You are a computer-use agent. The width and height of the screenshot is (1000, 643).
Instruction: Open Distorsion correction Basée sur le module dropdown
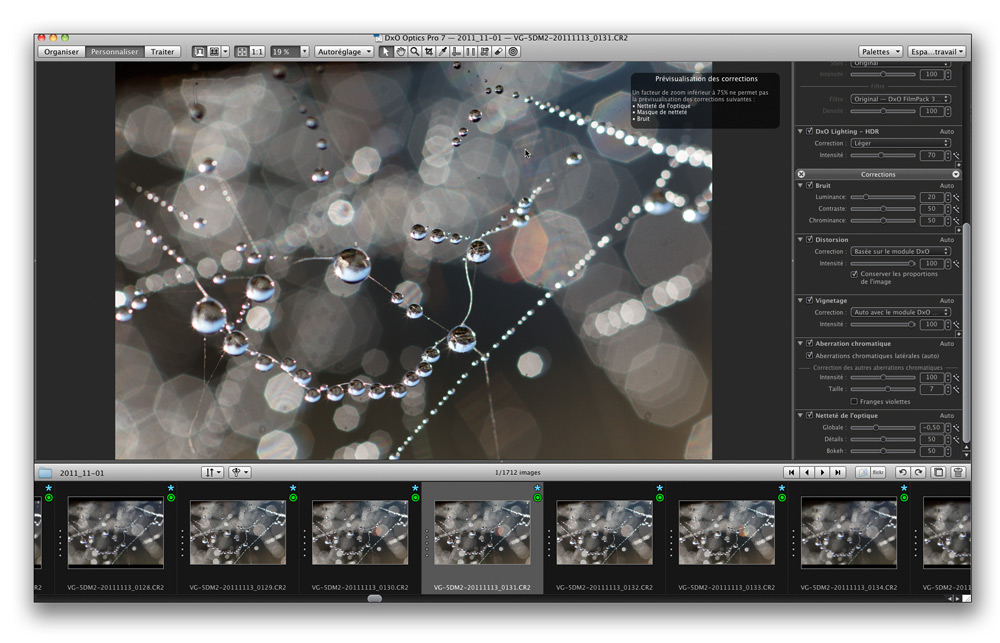[901, 252]
